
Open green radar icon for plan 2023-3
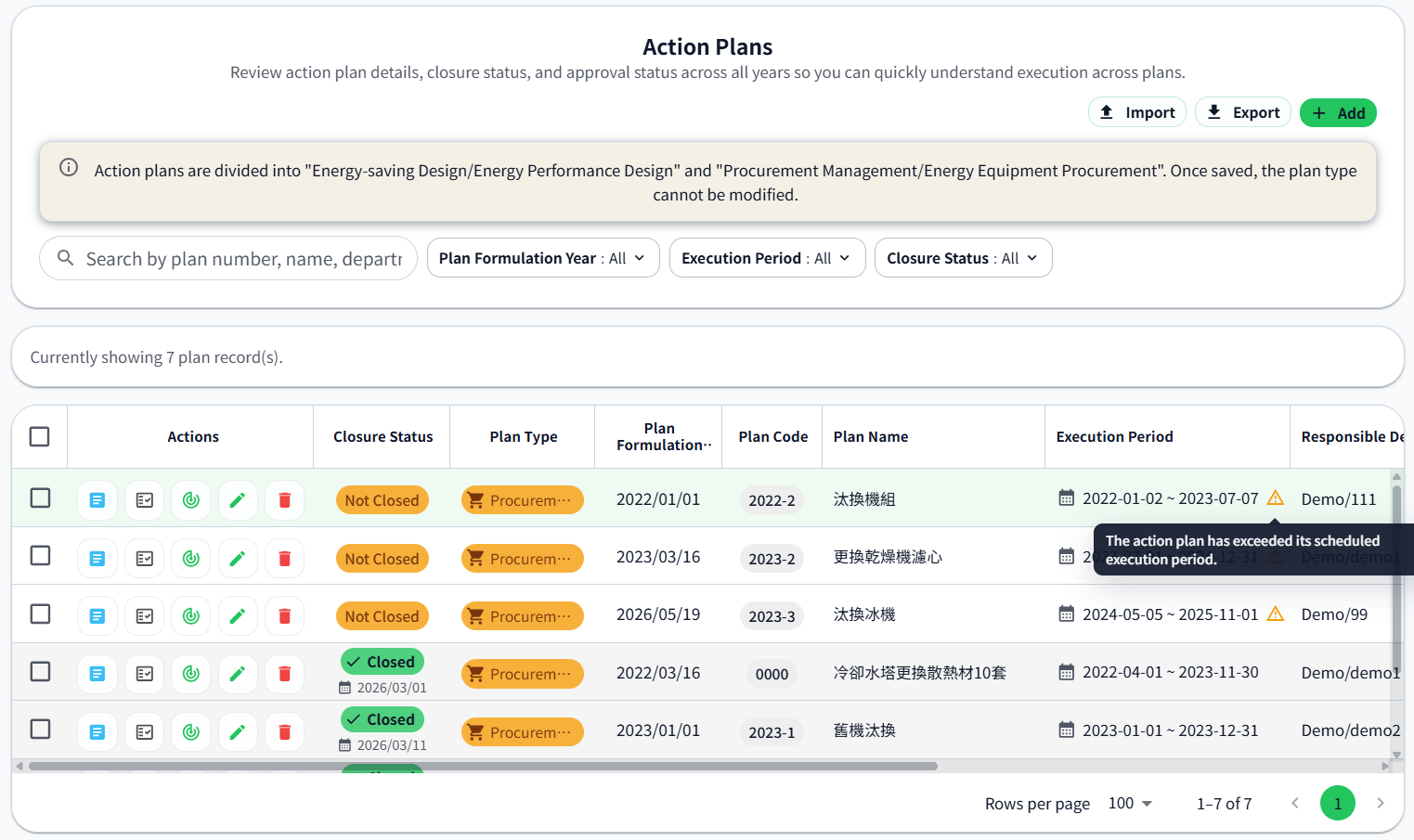[x=191, y=616]
